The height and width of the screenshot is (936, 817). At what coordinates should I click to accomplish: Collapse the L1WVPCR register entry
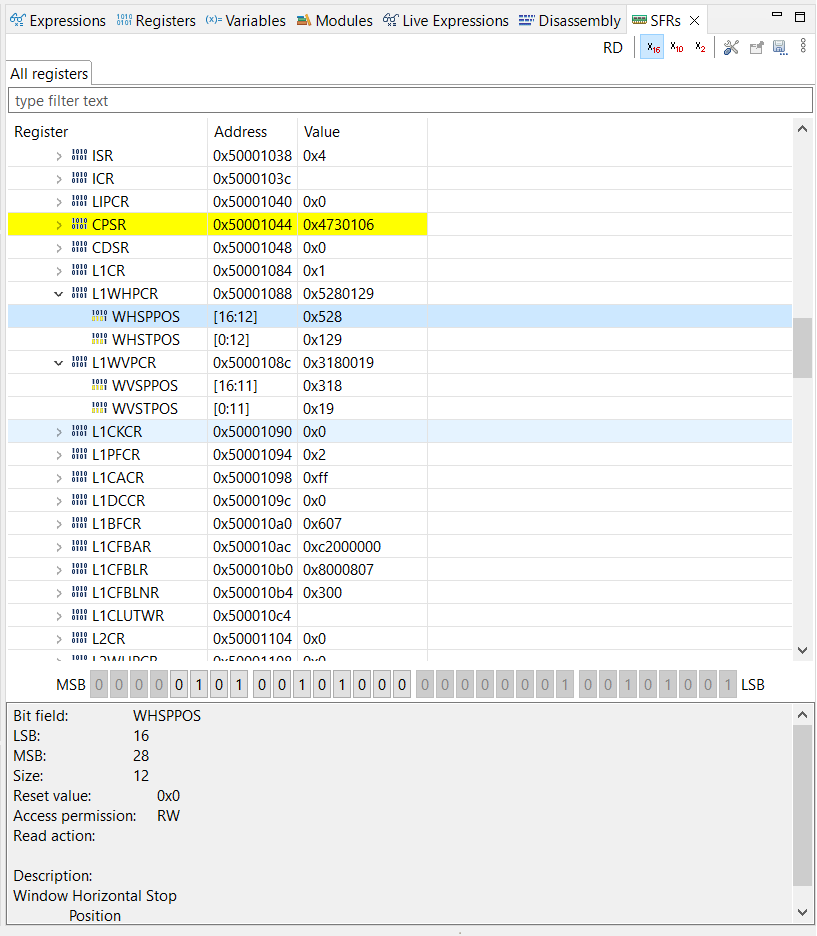(58, 362)
